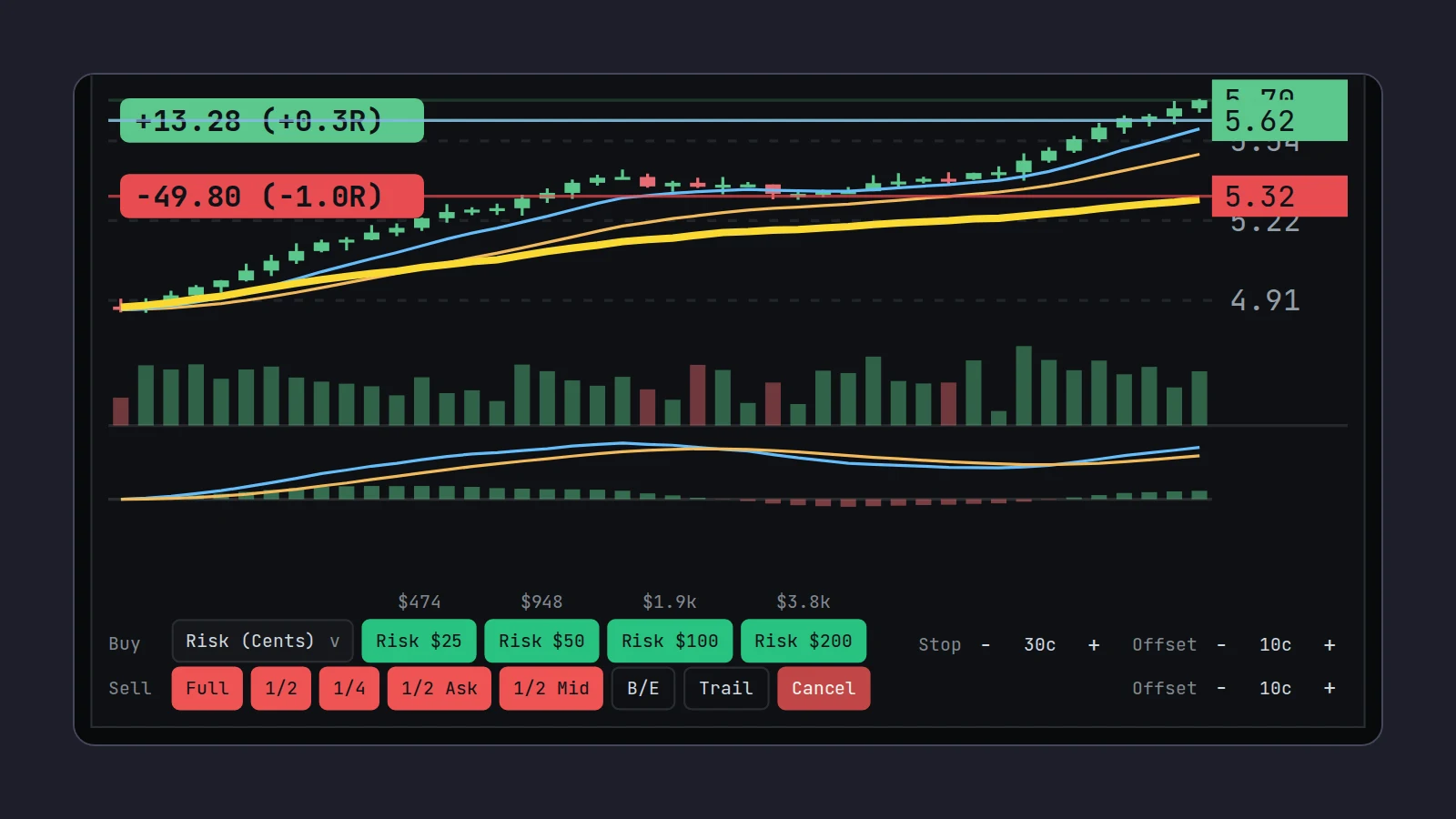Buy with Risk $100 button

point(670,642)
